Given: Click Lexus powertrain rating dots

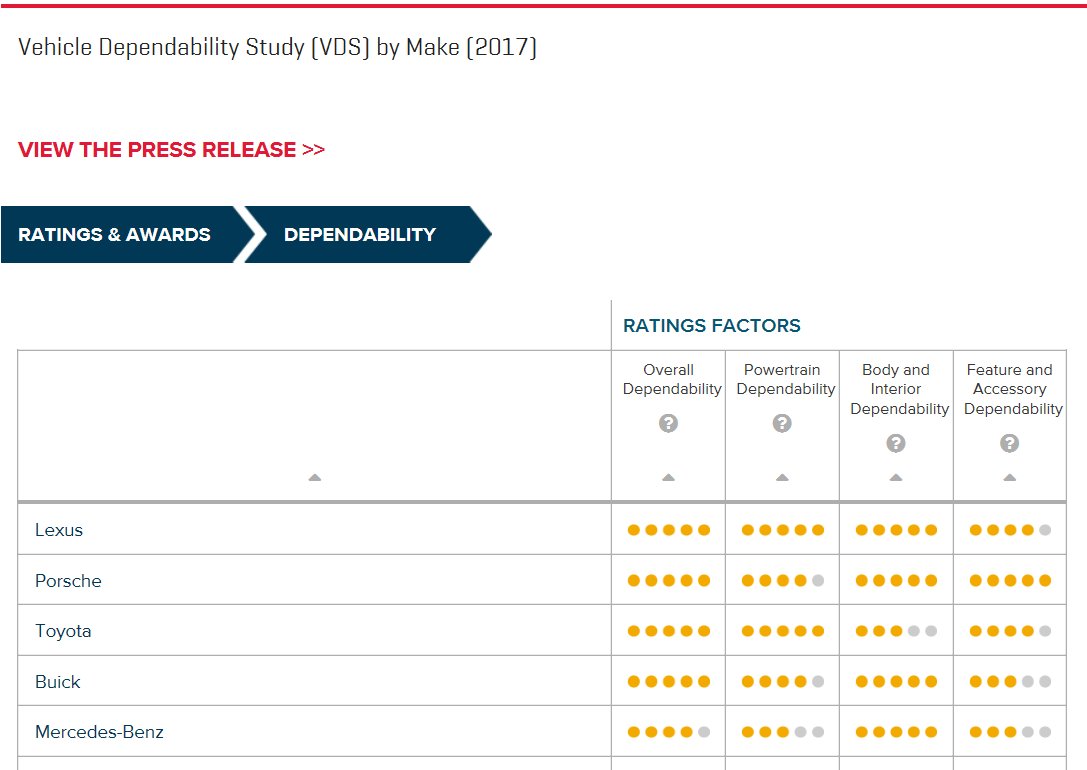Looking at the screenshot, I should 783,530.
